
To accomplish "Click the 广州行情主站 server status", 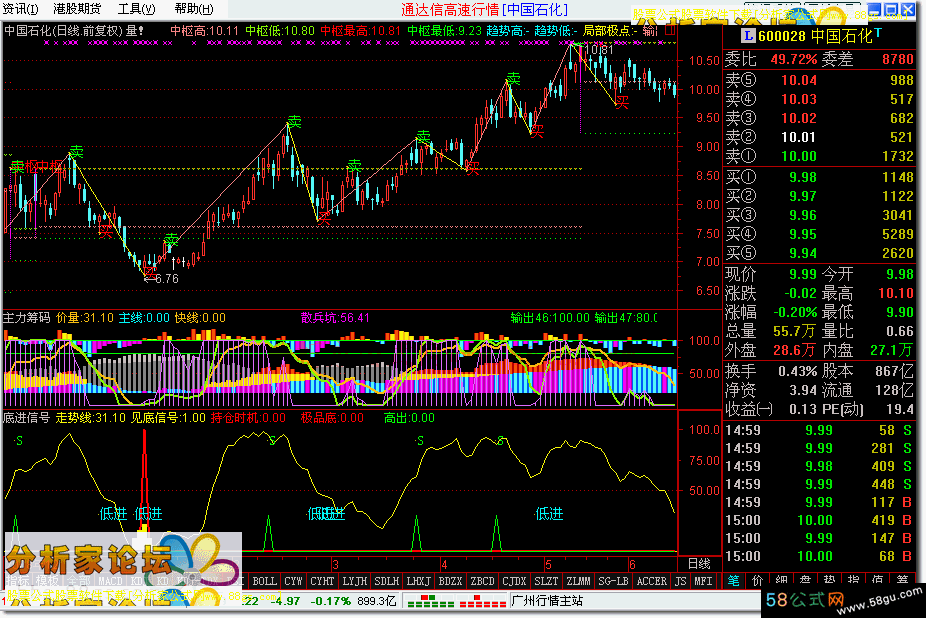I will [x=547, y=601].
